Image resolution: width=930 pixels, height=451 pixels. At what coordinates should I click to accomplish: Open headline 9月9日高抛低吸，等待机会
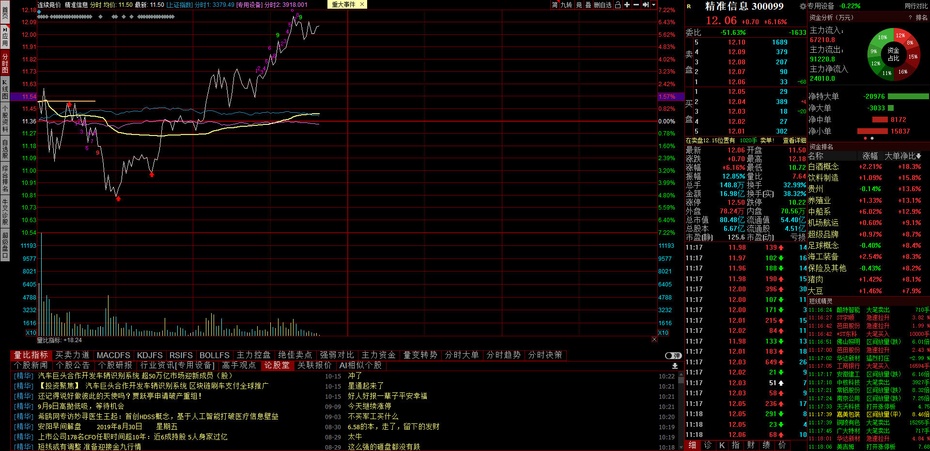pyautogui.click(x=81, y=406)
